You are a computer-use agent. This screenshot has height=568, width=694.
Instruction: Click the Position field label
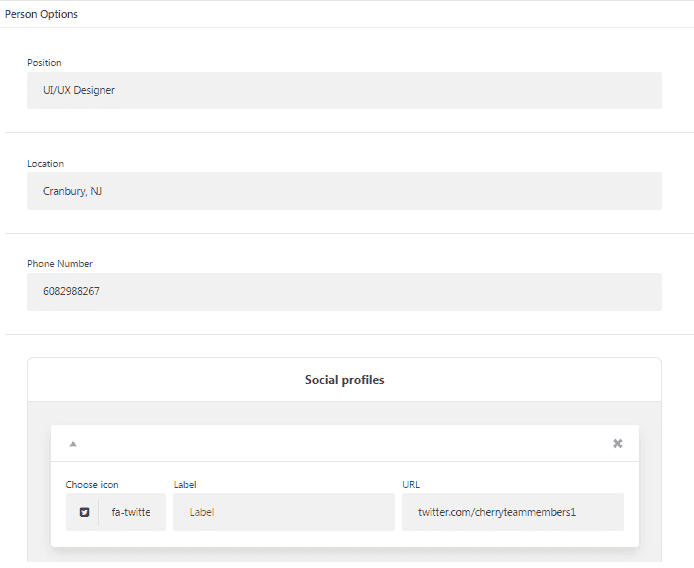click(44, 63)
